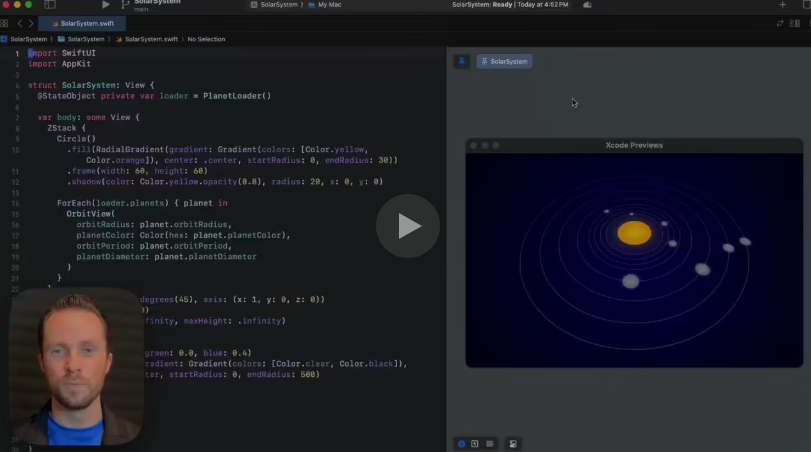Switch to Selectable preview mode
Image resolution: width=811 pixels, height=452 pixels.
tap(474, 443)
